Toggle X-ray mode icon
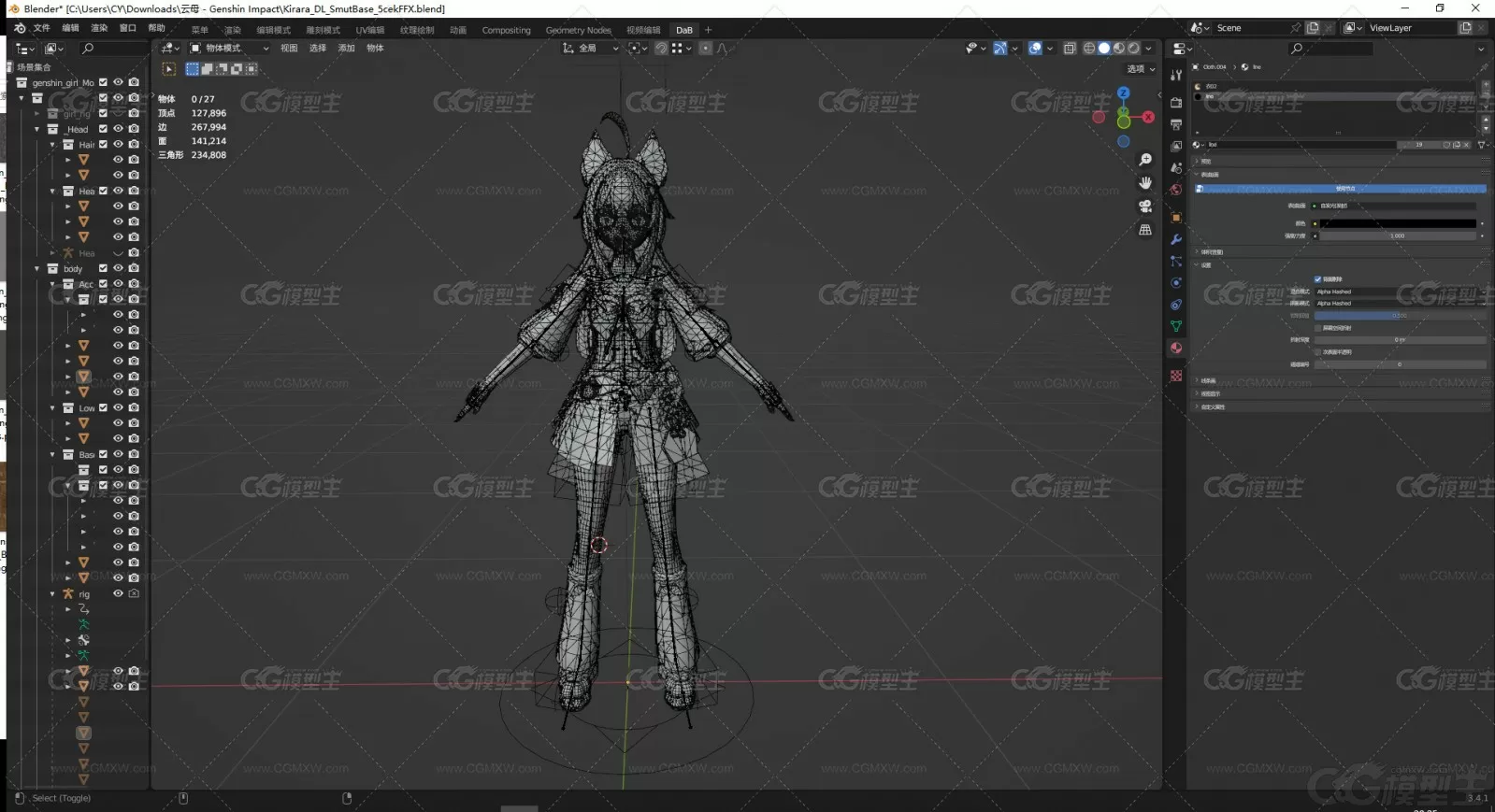 1070,48
